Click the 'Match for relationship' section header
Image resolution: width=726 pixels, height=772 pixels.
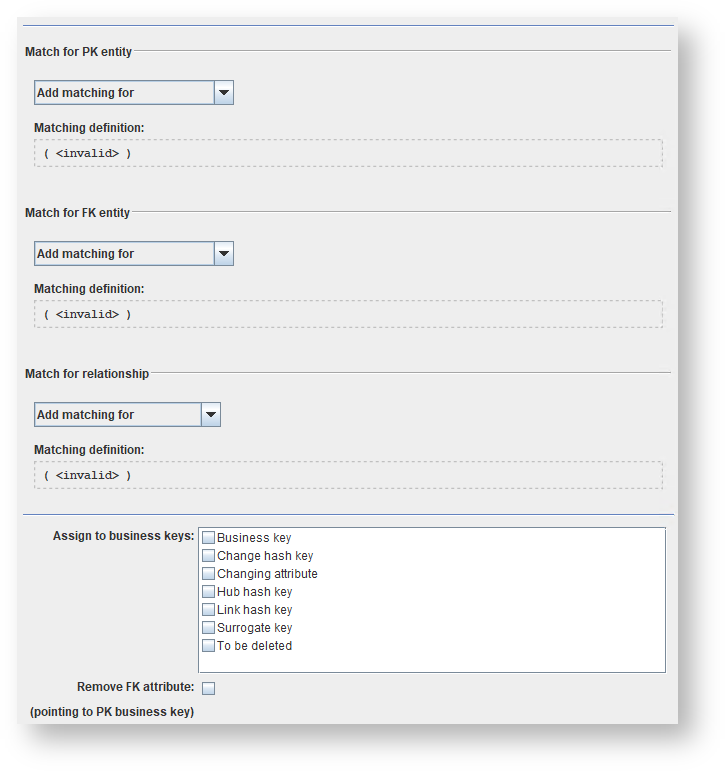tap(87, 374)
